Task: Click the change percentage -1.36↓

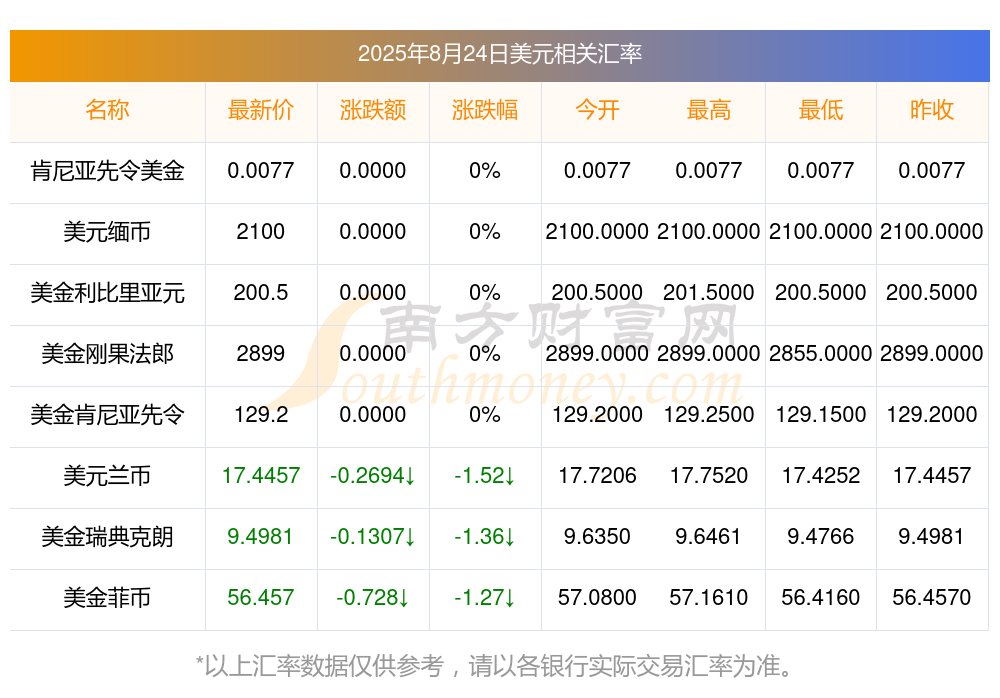Action: pyautogui.click(x=485, y=537)
